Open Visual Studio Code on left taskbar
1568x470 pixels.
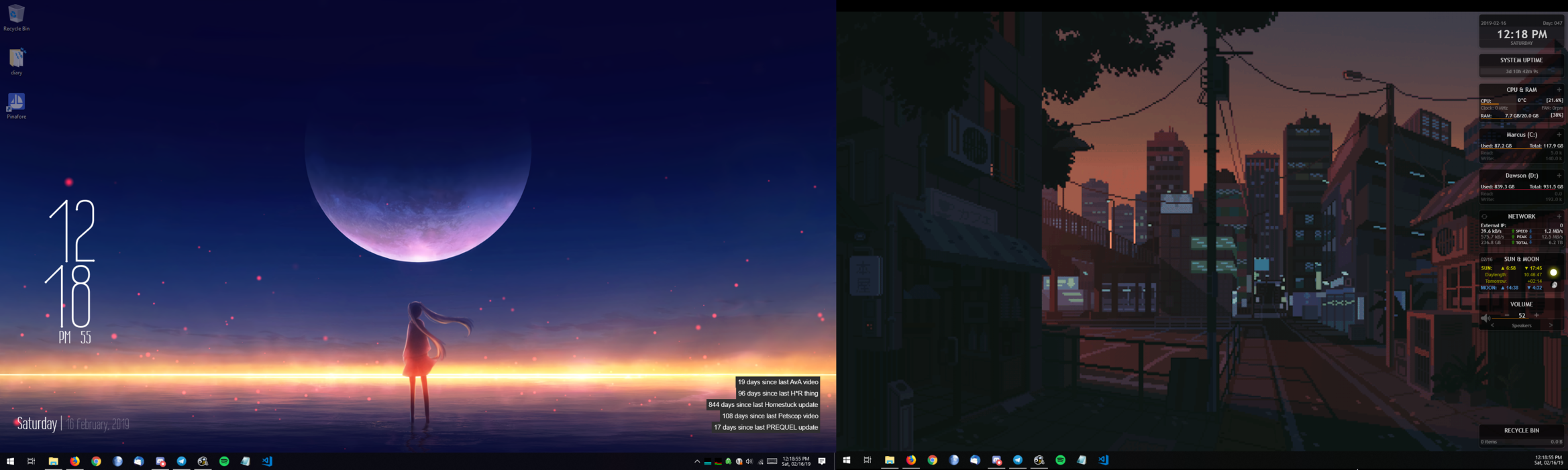[x=267, y=461]
